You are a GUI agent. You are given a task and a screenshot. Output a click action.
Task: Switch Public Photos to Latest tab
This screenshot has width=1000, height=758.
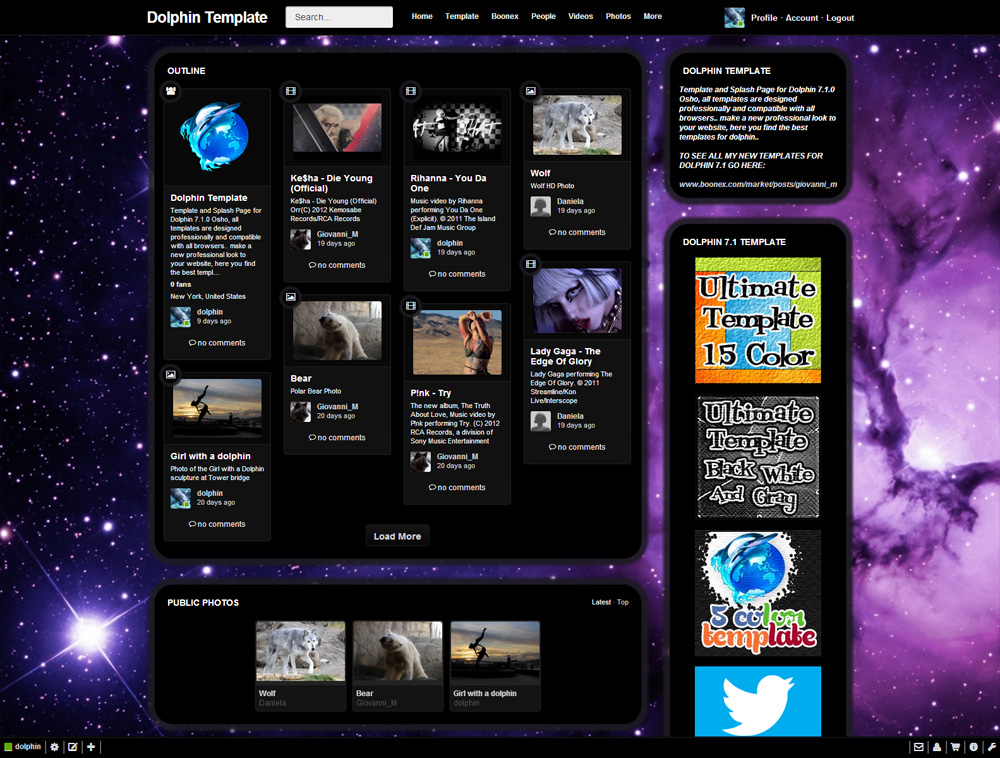point(601,602)
